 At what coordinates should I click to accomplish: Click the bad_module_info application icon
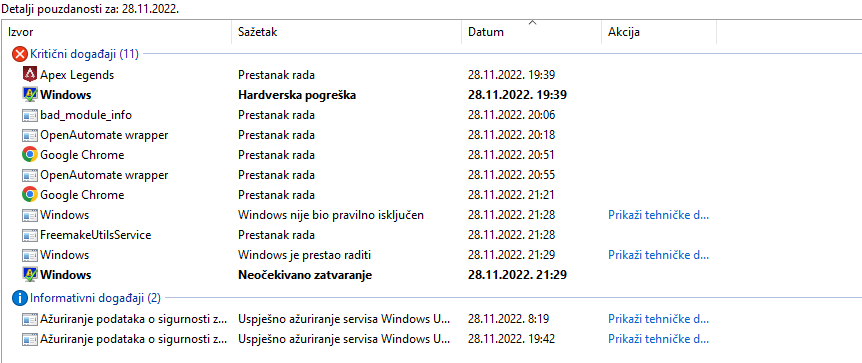30,115
